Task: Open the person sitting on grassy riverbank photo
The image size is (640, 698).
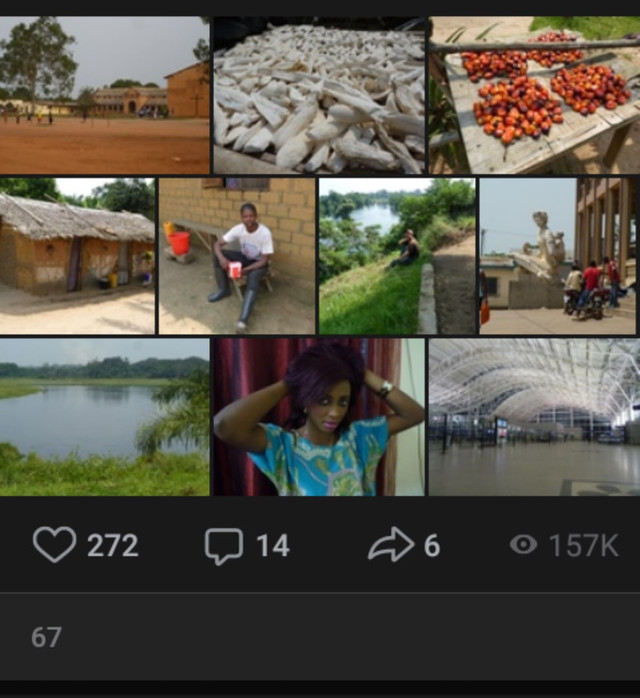Action: [397, 256]
